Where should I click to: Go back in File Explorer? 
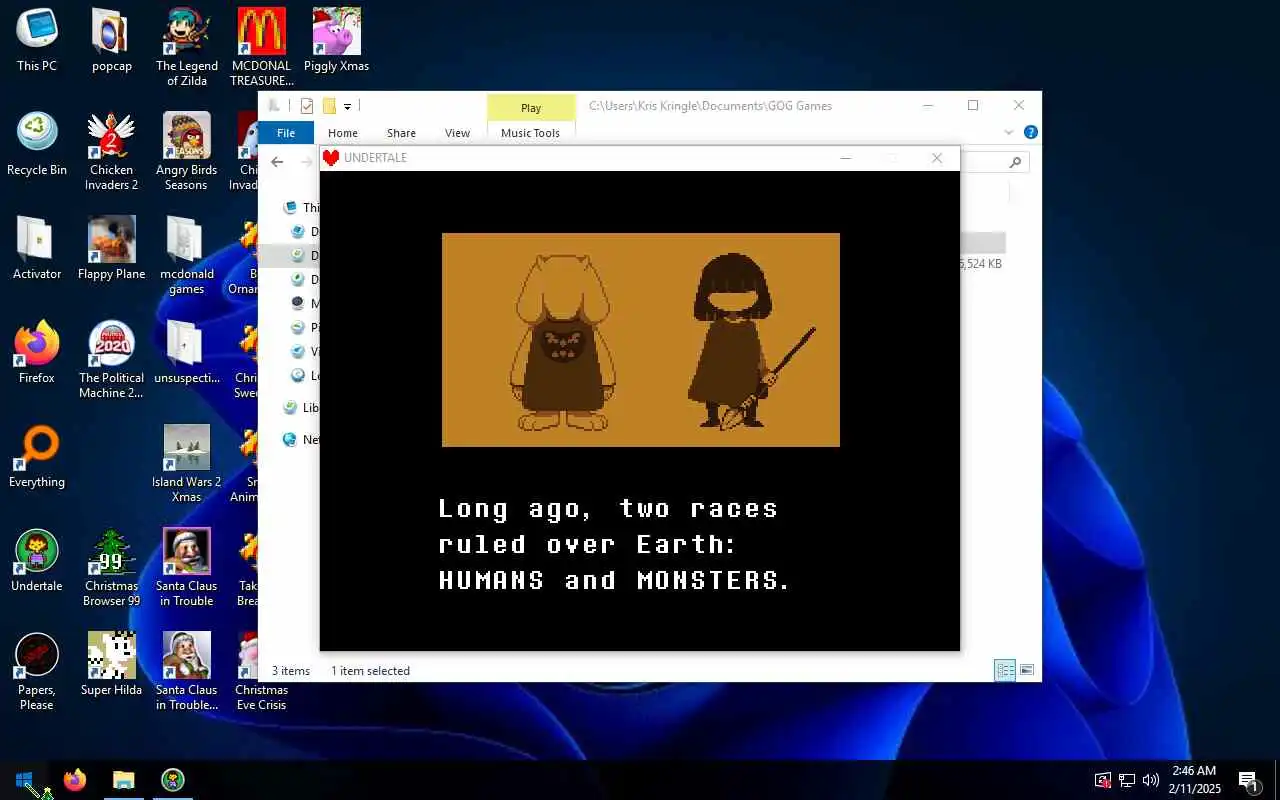click(x=277, y=162)
